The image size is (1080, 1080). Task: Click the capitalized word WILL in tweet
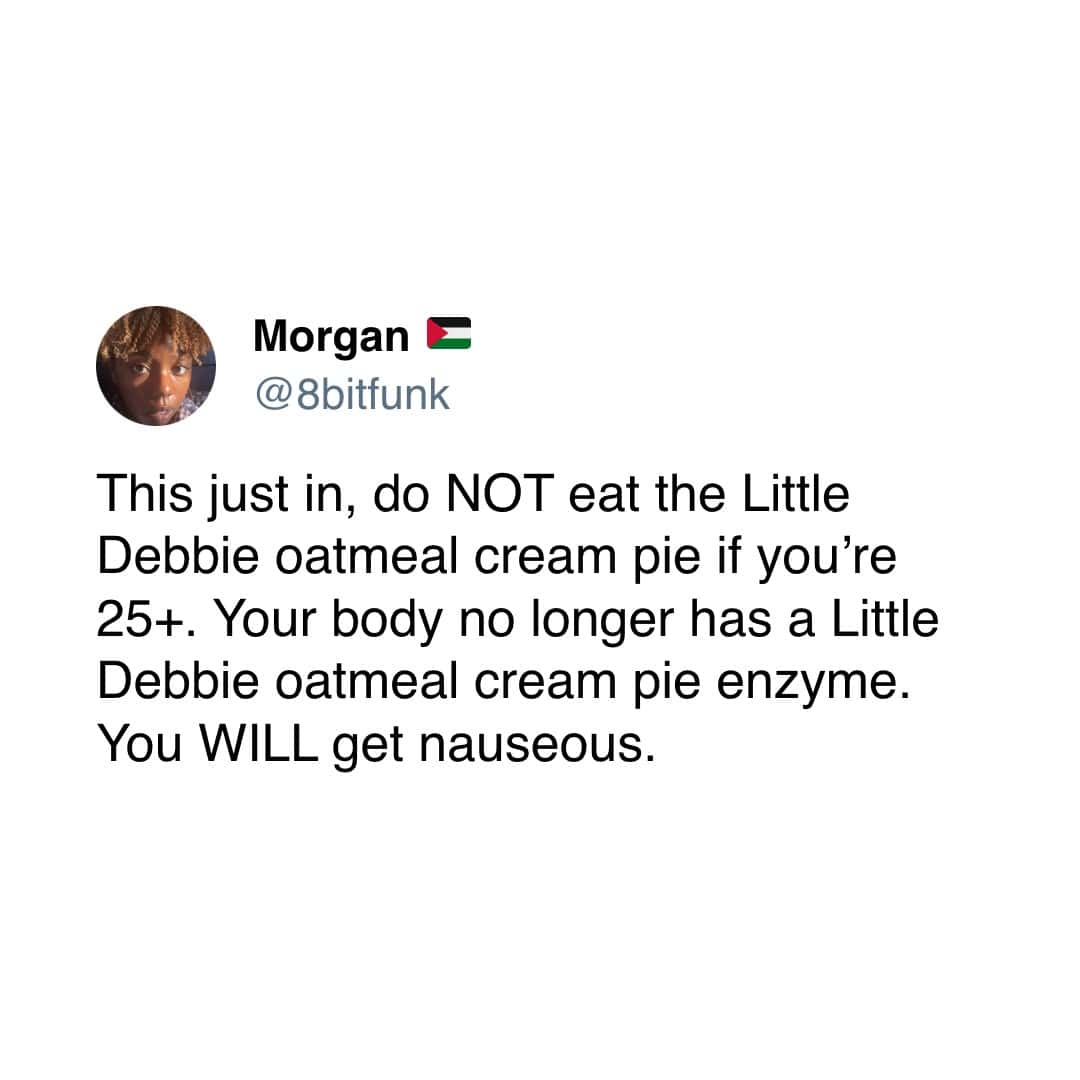(259, 744)
